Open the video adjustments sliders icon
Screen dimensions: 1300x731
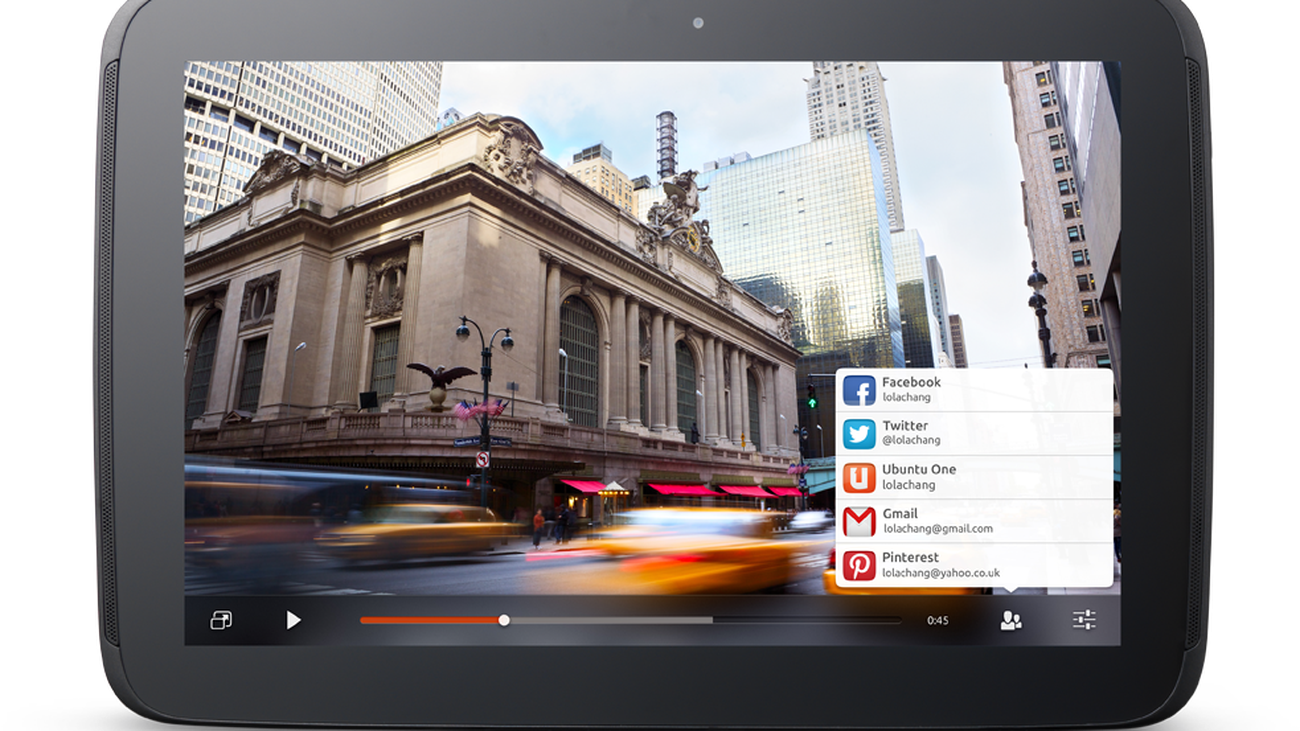click(1084, 620)
